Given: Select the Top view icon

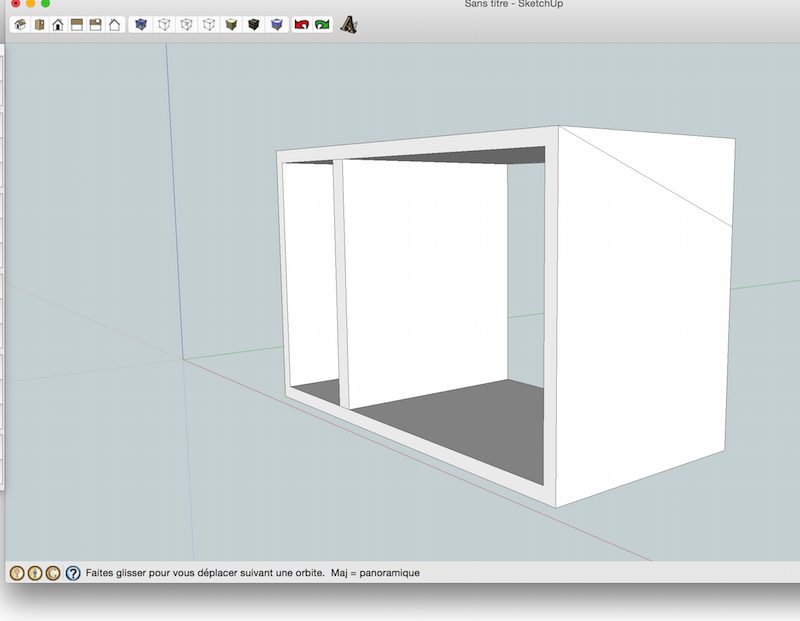Looking at the screenshot, I should [39, 24].
